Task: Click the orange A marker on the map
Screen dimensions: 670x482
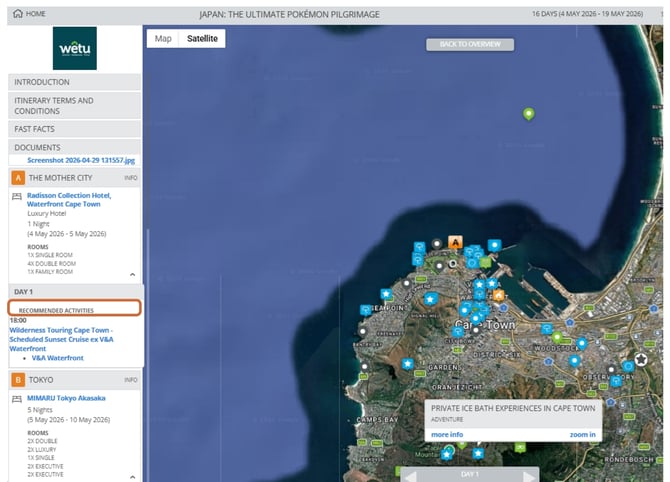Action: [x=455, y=242]
